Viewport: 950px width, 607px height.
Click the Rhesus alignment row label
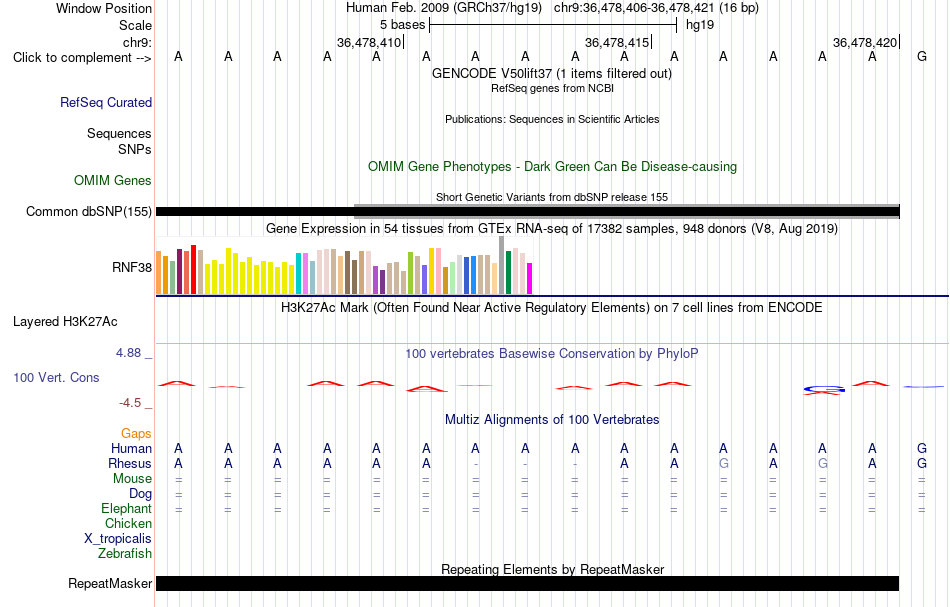click(130, 463)
